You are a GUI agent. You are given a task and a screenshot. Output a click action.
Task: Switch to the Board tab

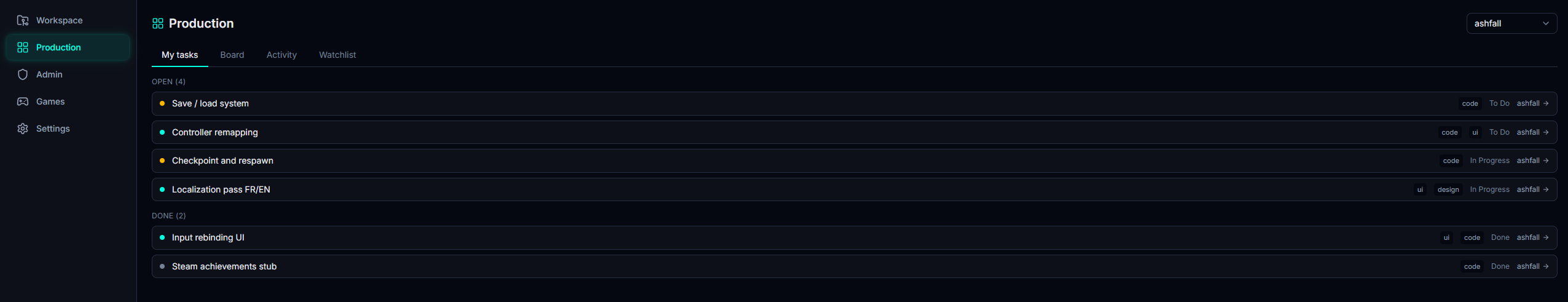232,55
